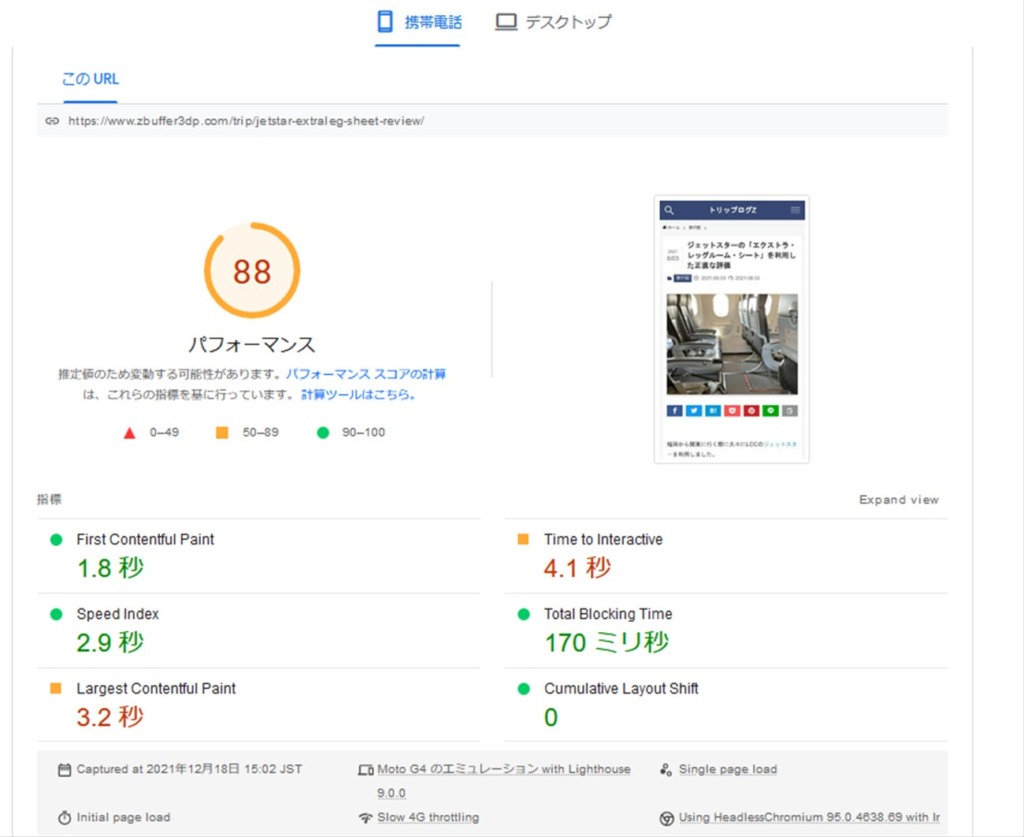Click the green dot beside Speed Index
The width and height of the screenshot is (1024, 837).
coord(56,614)
